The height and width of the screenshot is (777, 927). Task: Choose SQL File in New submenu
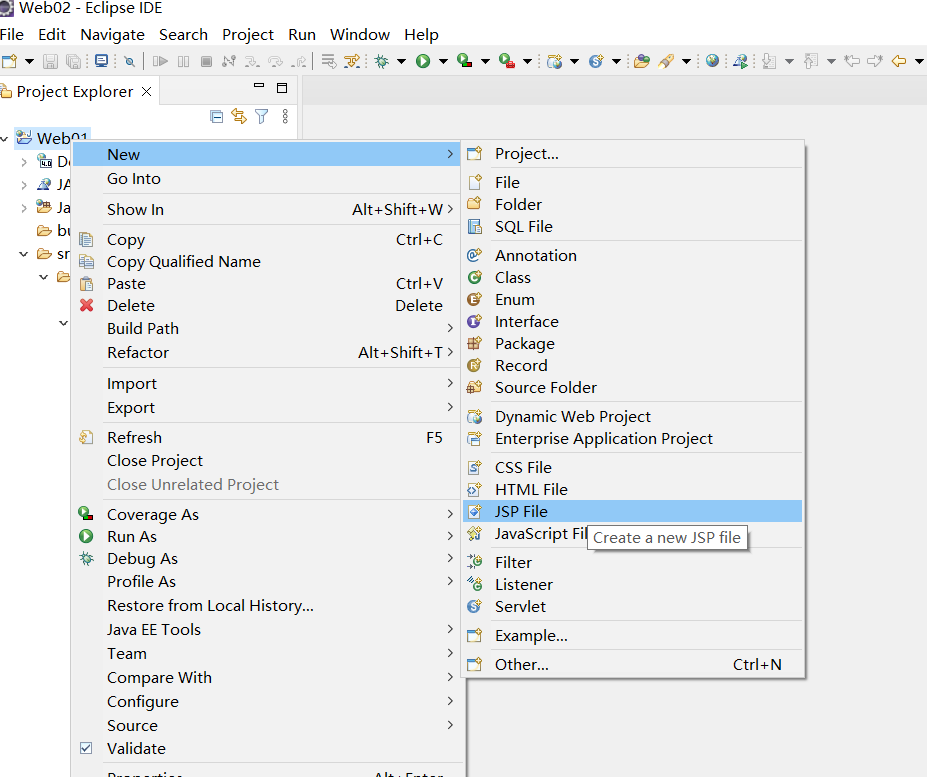(633, 226)
